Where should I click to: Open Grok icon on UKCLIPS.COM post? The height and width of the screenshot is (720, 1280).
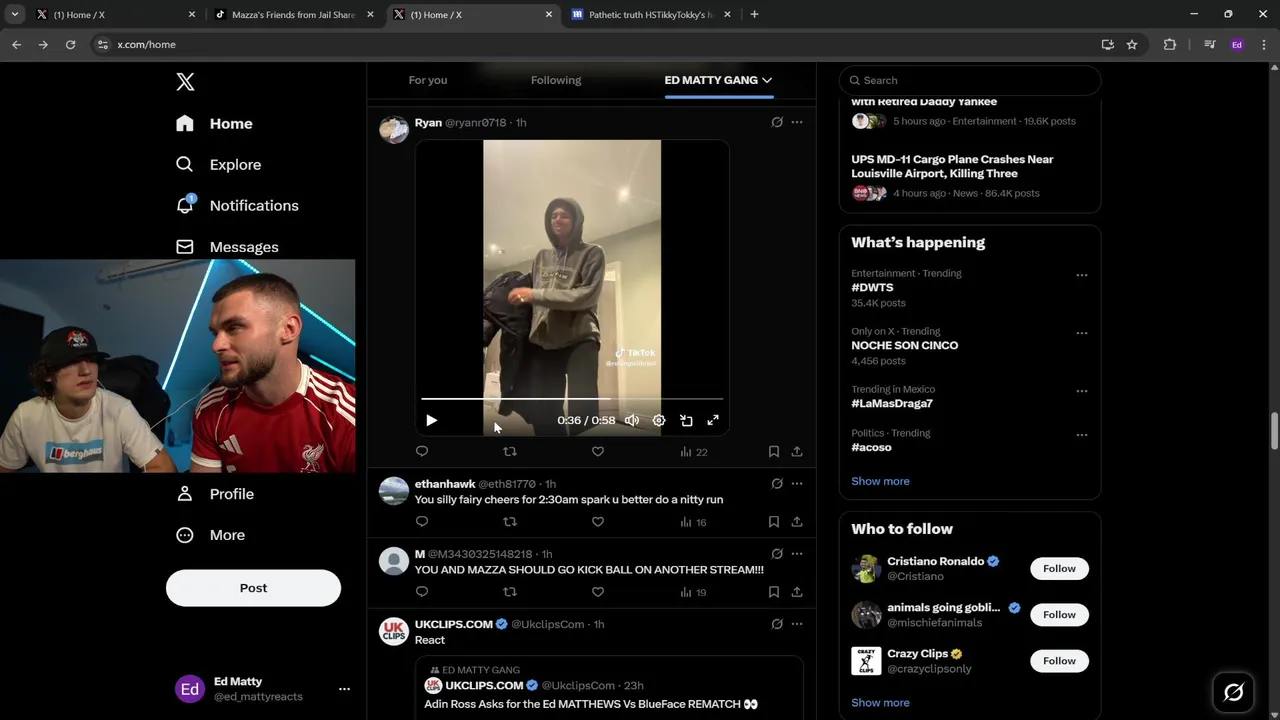(x=777, y=624)
